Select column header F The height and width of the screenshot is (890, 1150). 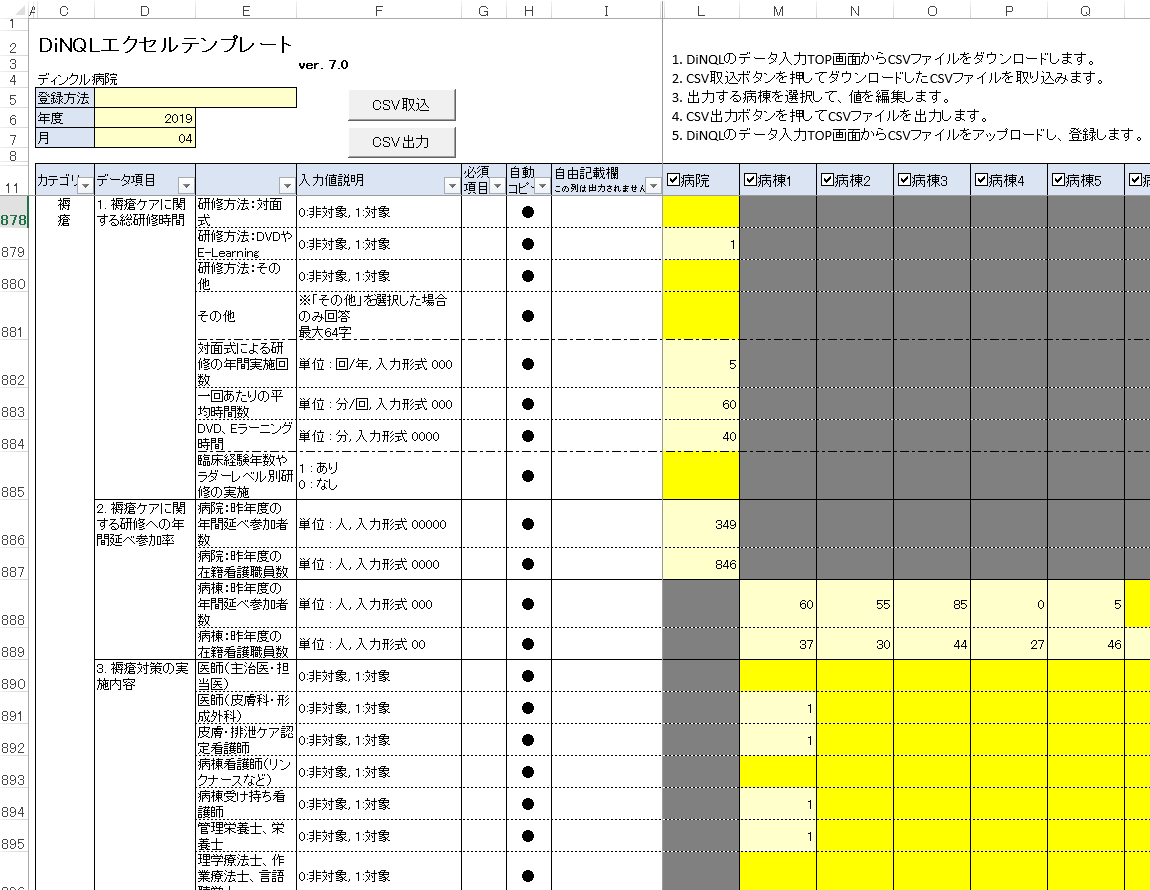coord(378,10)
